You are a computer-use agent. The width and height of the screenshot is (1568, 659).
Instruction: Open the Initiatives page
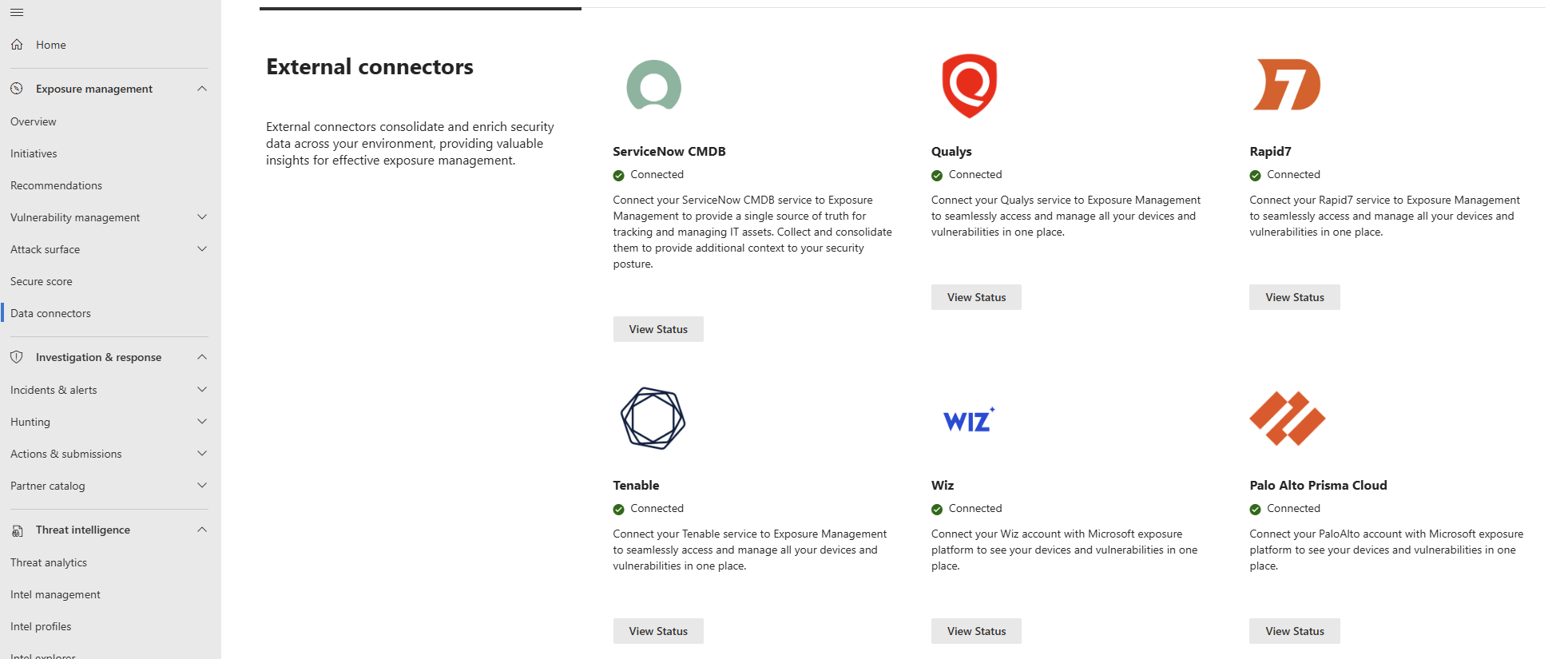34,153
